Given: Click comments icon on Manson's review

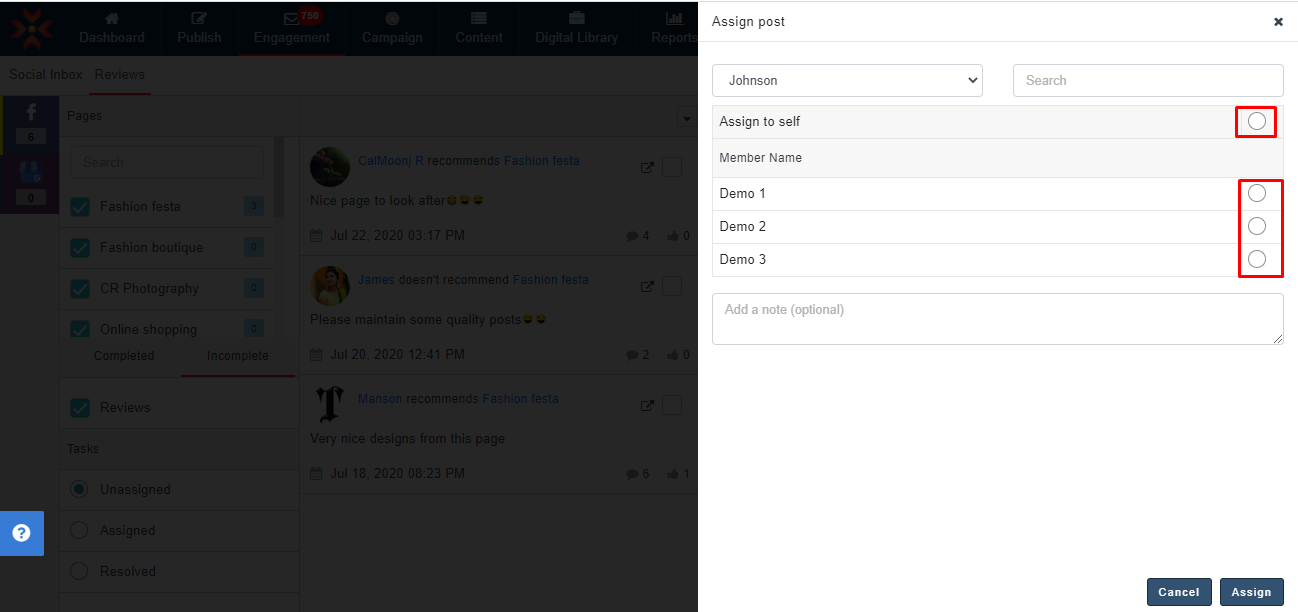Looking at the screenshot, I should (x=631, y=473).
